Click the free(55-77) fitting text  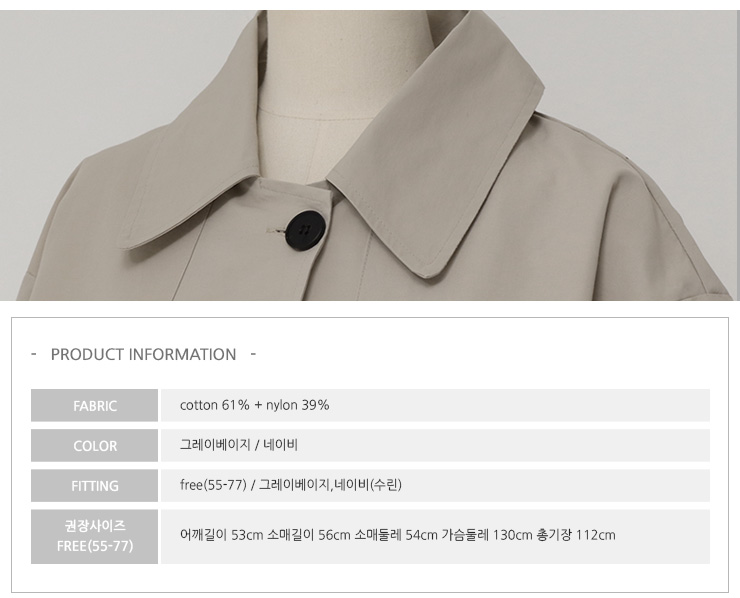click(213, 485)
